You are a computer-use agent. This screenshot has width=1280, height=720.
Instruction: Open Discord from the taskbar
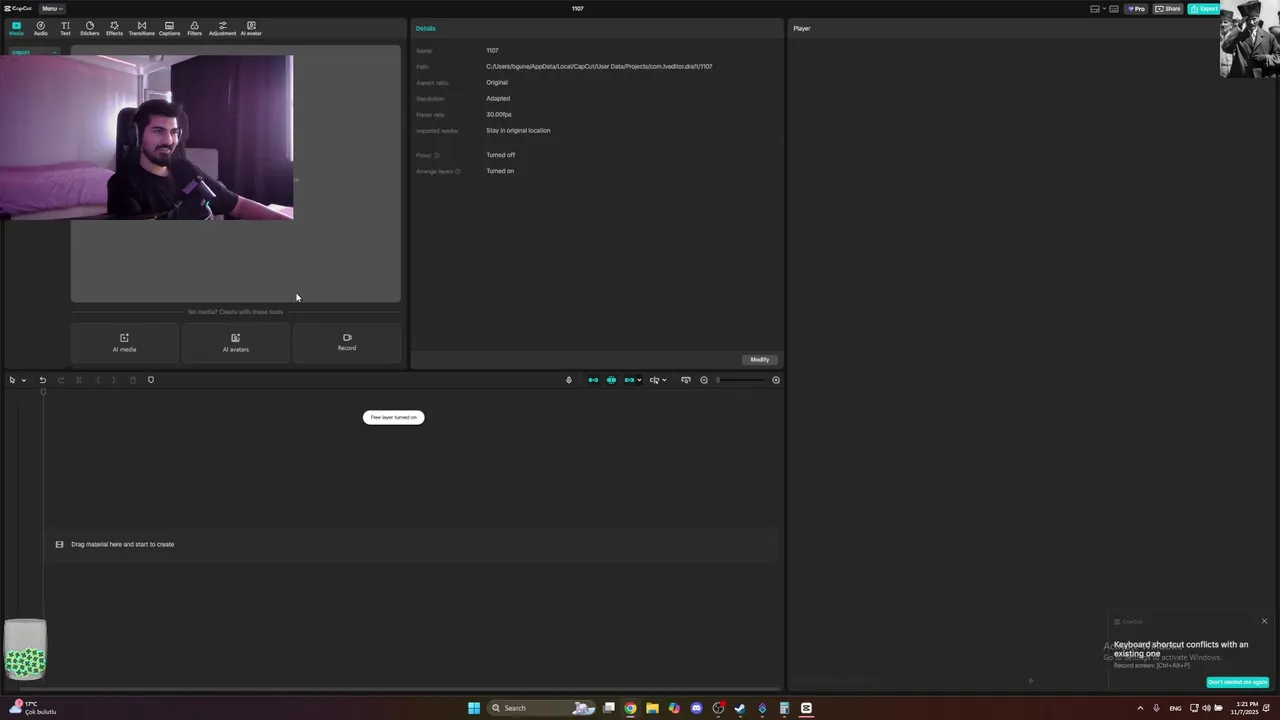click(x=696, y=708)
